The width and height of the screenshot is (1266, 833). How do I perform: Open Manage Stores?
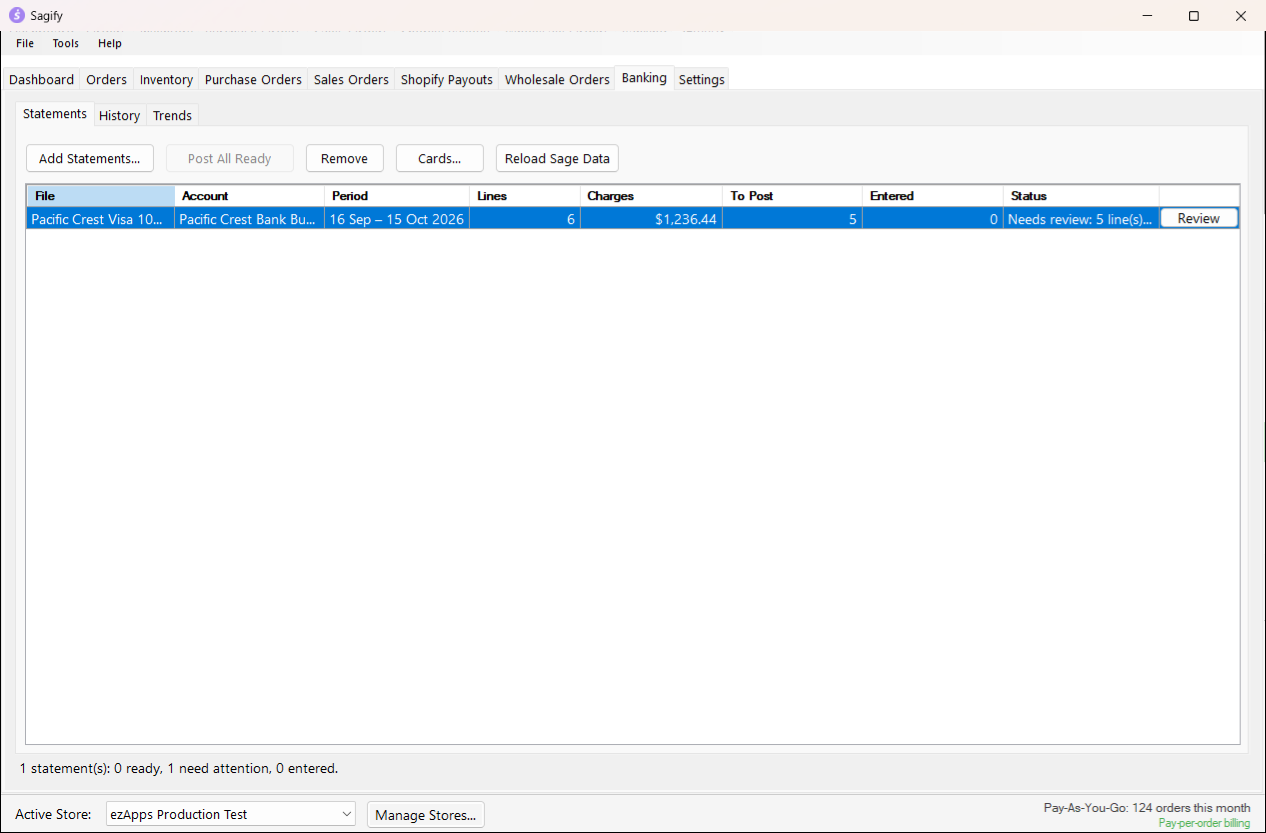[x=426, y=815]
